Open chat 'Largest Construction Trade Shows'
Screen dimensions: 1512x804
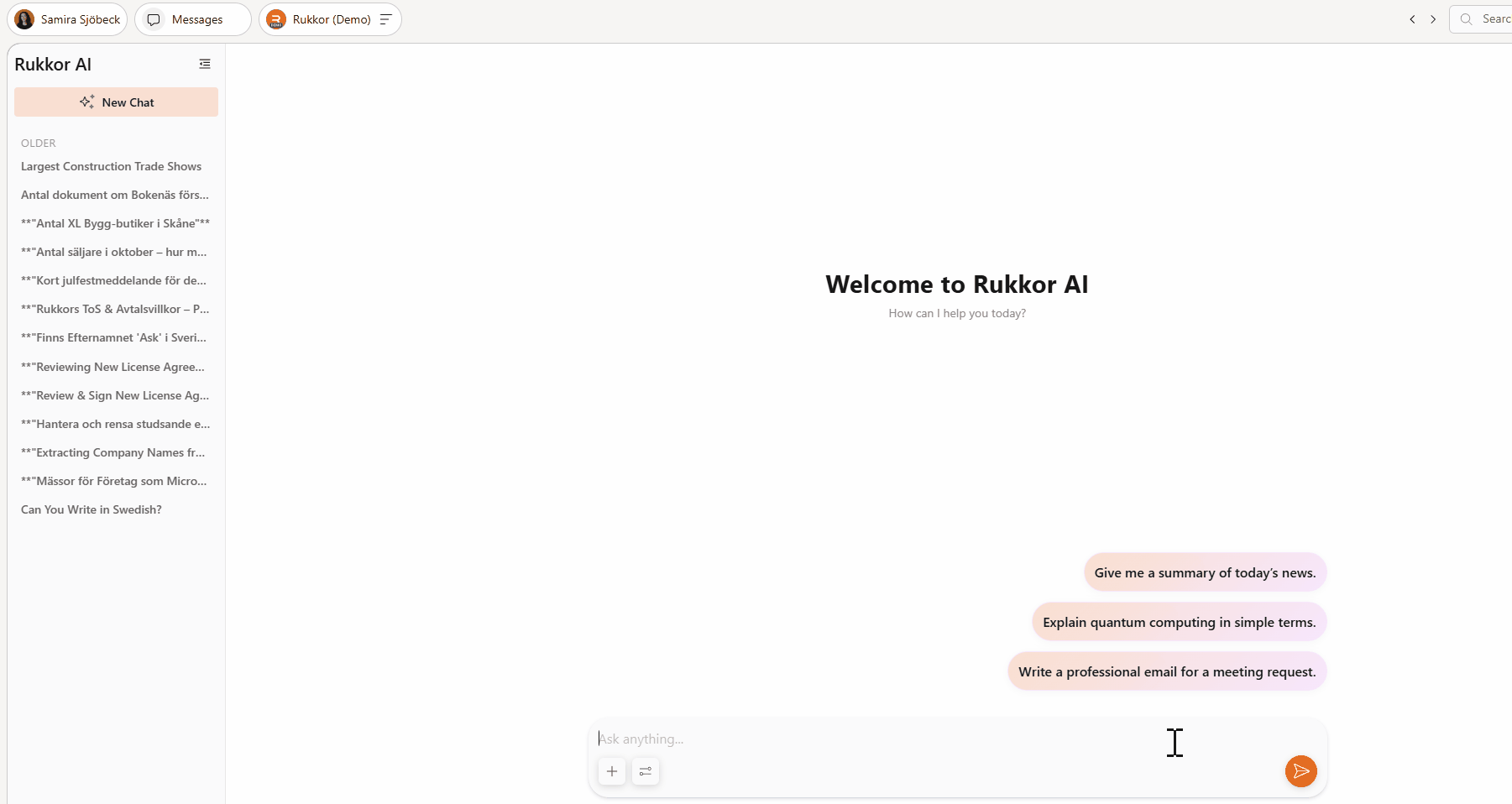coord(116,166)
